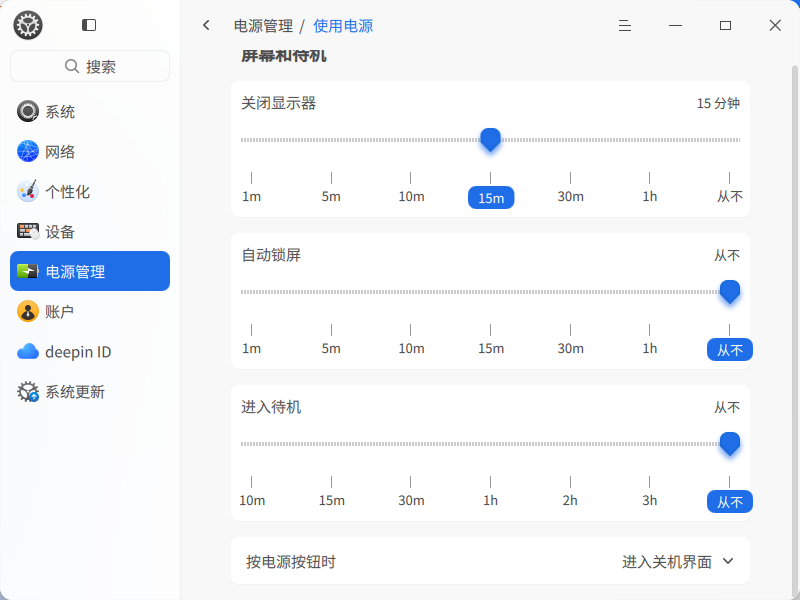Screen dimensions: 800x600
Task: Minimize the settings window
Action: 676,26
